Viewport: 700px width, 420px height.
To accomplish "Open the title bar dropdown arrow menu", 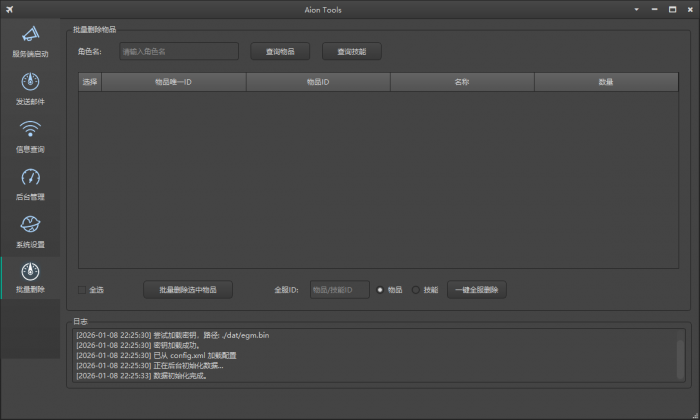I will (636, 9).
